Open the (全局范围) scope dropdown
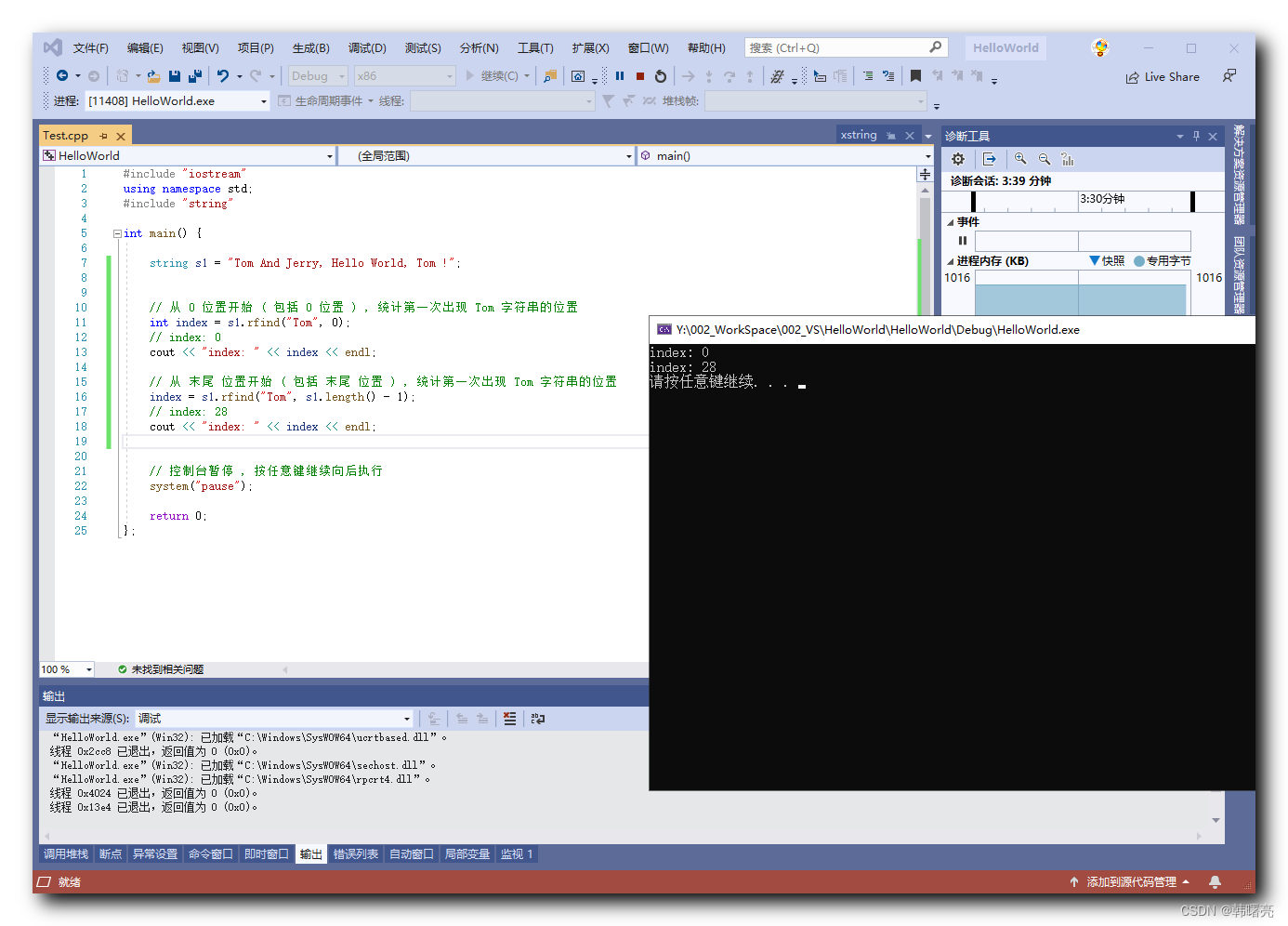Screen dimensions: 1288x926 pos(485,156)
